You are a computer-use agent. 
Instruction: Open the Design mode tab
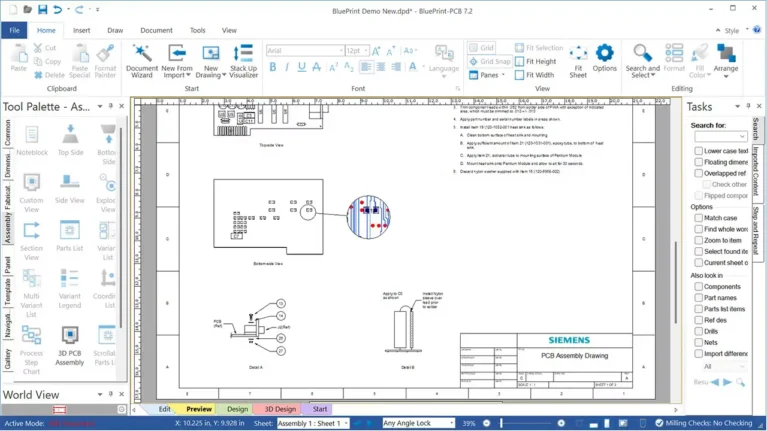[x=237, y=409]
